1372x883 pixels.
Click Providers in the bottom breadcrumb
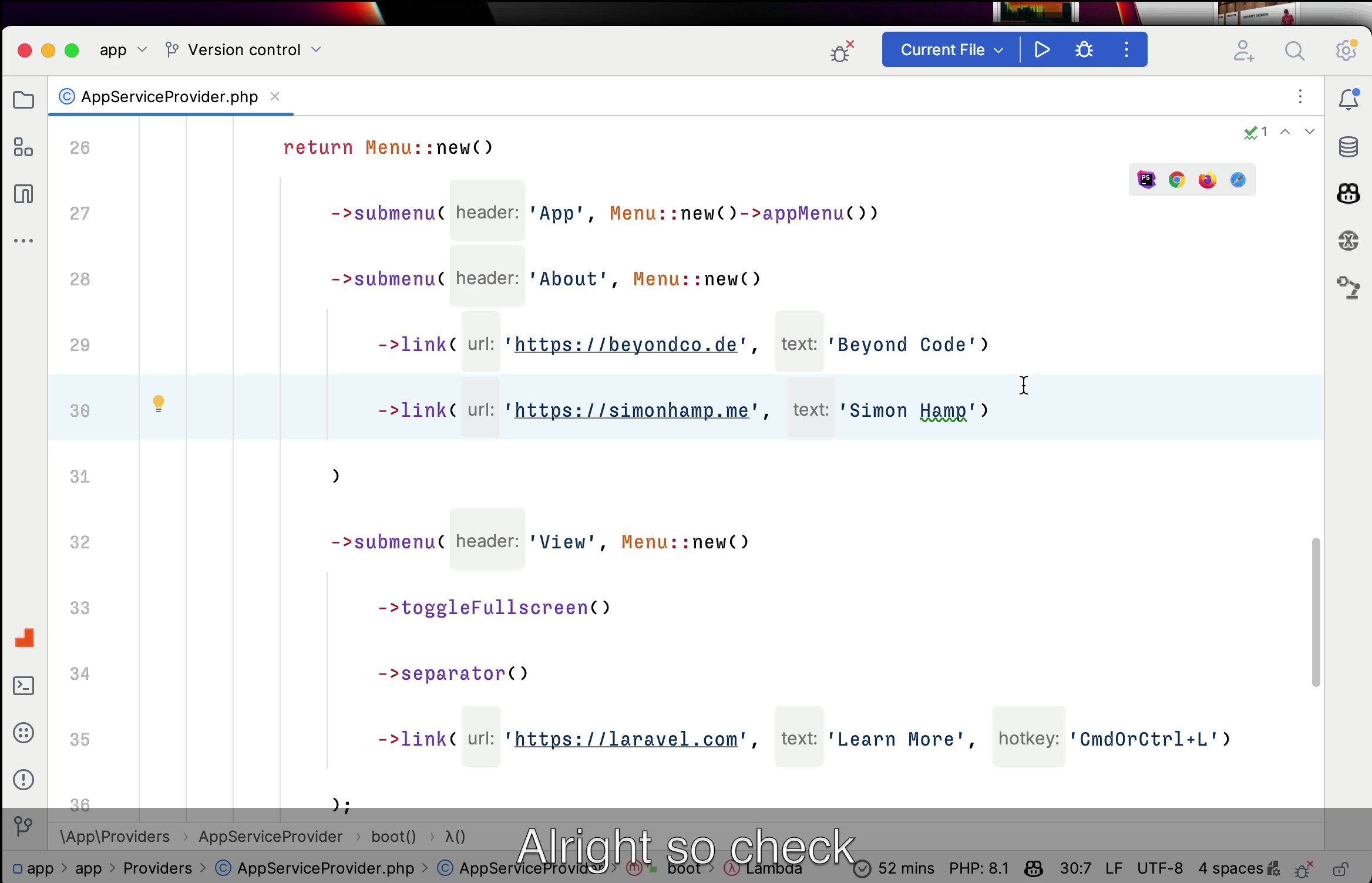157,868
